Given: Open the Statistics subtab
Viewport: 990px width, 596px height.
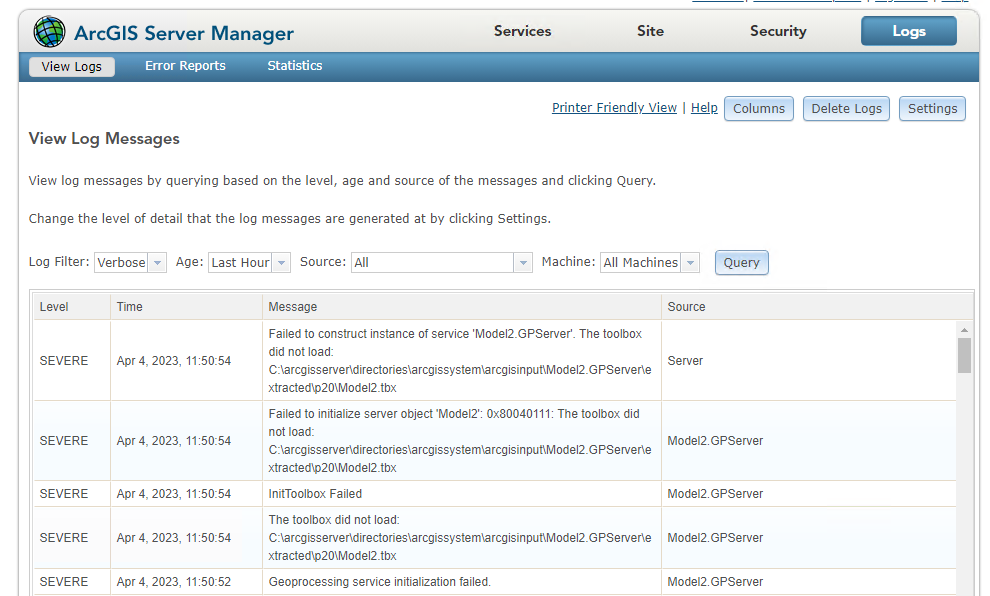Looking at the screenshot, I should click(x=294, y=66).
